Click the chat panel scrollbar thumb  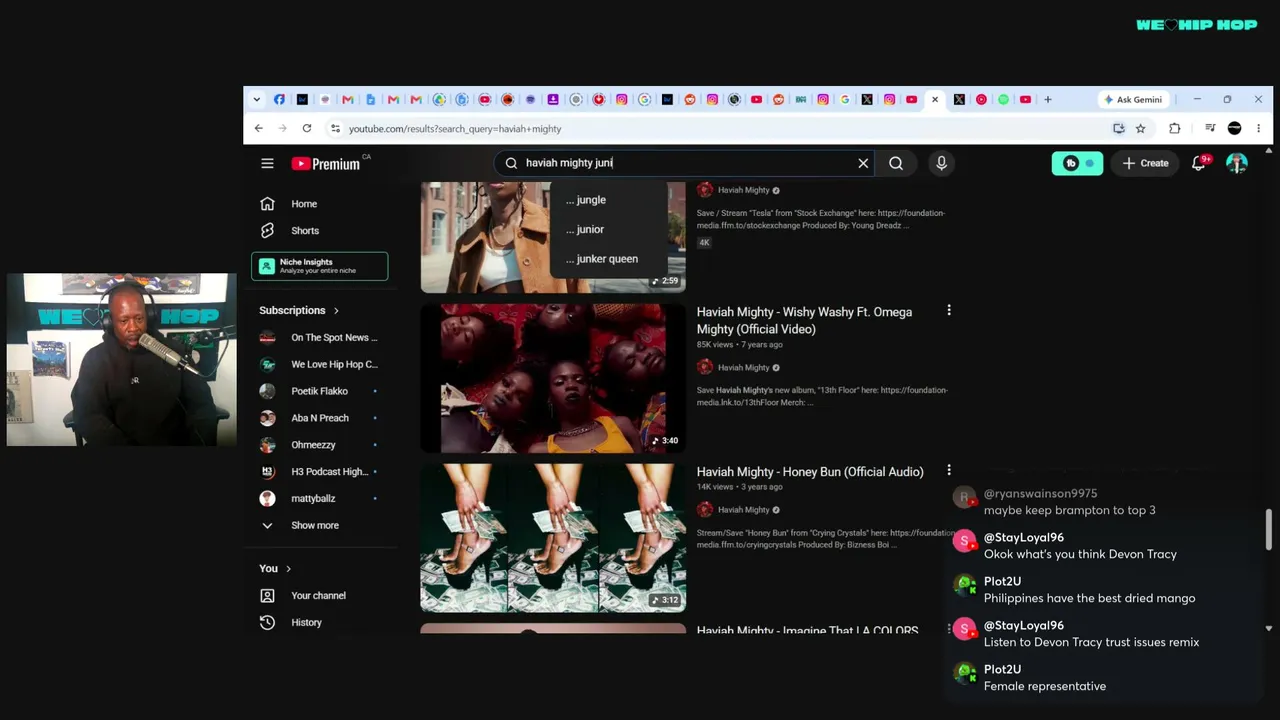click(x=1269, y=529)
